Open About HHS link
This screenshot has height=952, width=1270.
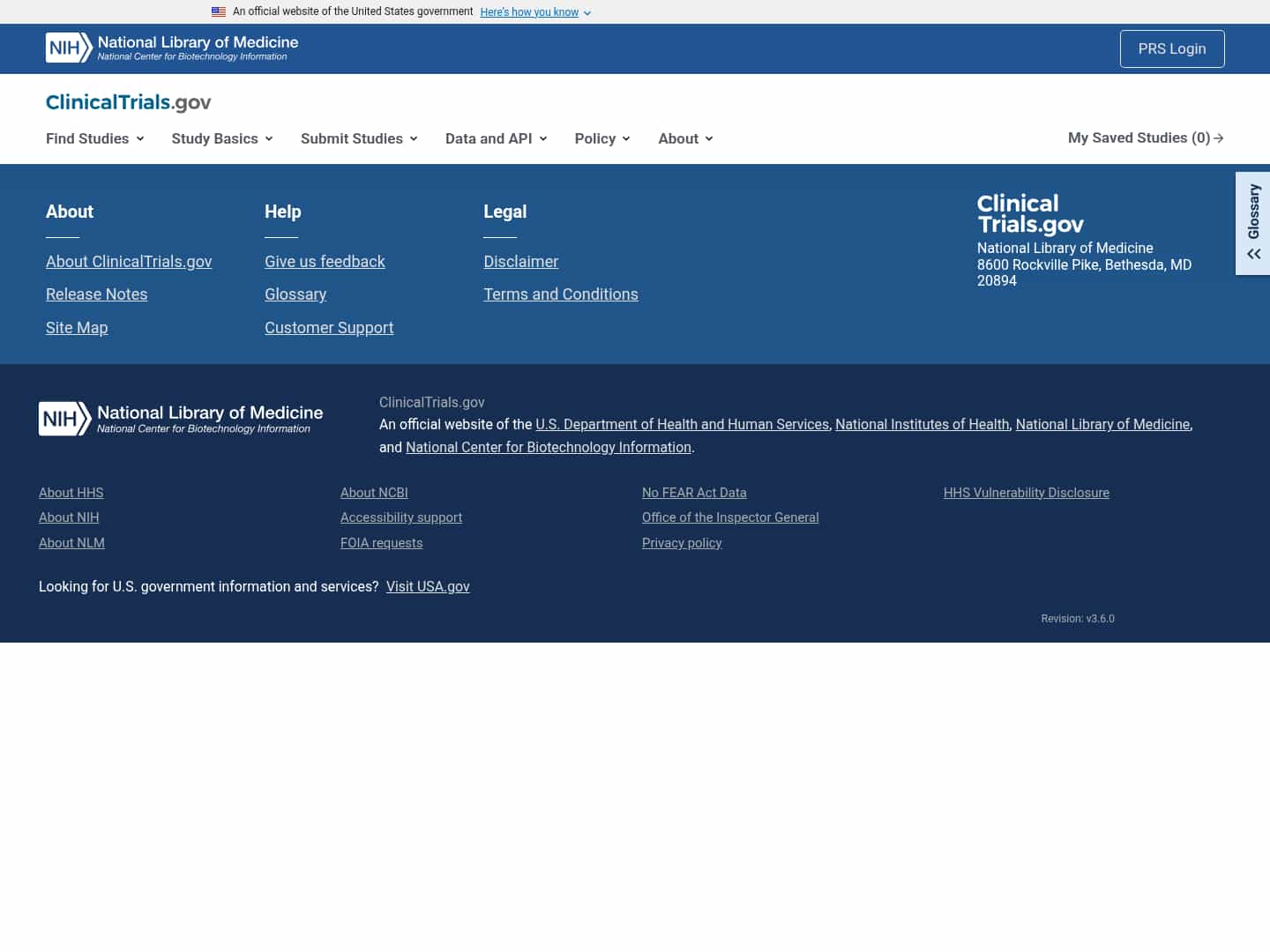tap(71, 493)
